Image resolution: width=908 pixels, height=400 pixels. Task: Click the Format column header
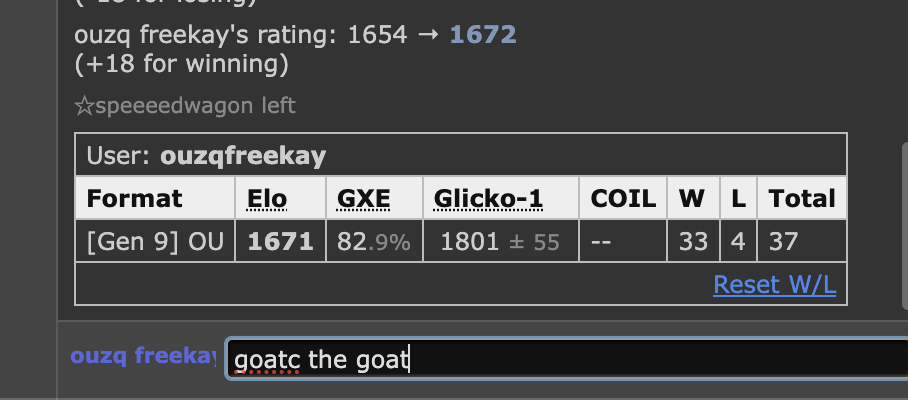pos(135,199)
